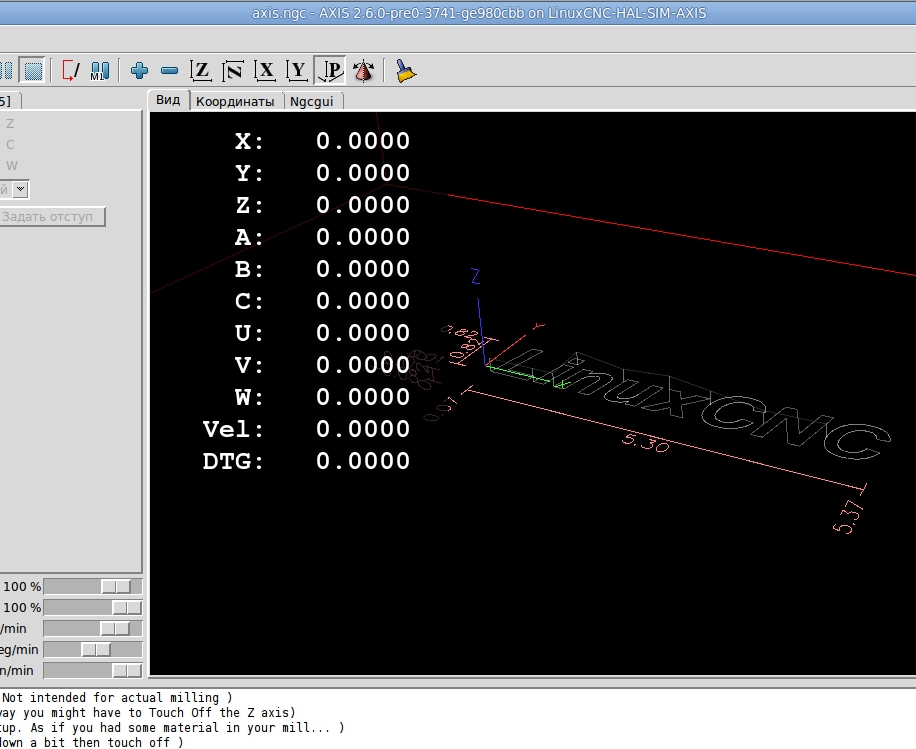This screenshot has height=749, width=916.
Task: Click the Touch Off Z axis G-code line
Action: click(x=148, y=712)
